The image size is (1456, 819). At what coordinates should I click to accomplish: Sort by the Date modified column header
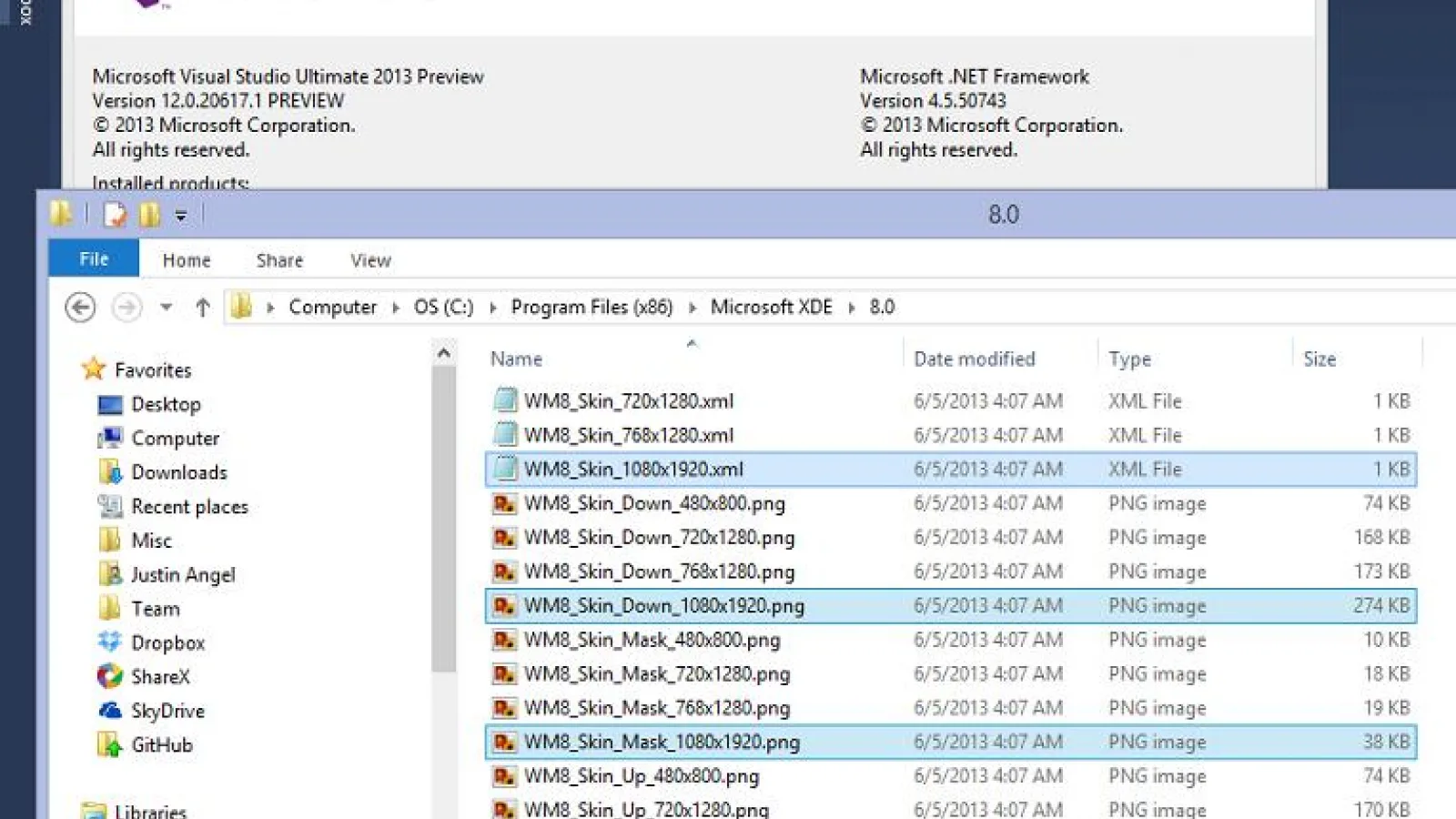tap(974, 359)
